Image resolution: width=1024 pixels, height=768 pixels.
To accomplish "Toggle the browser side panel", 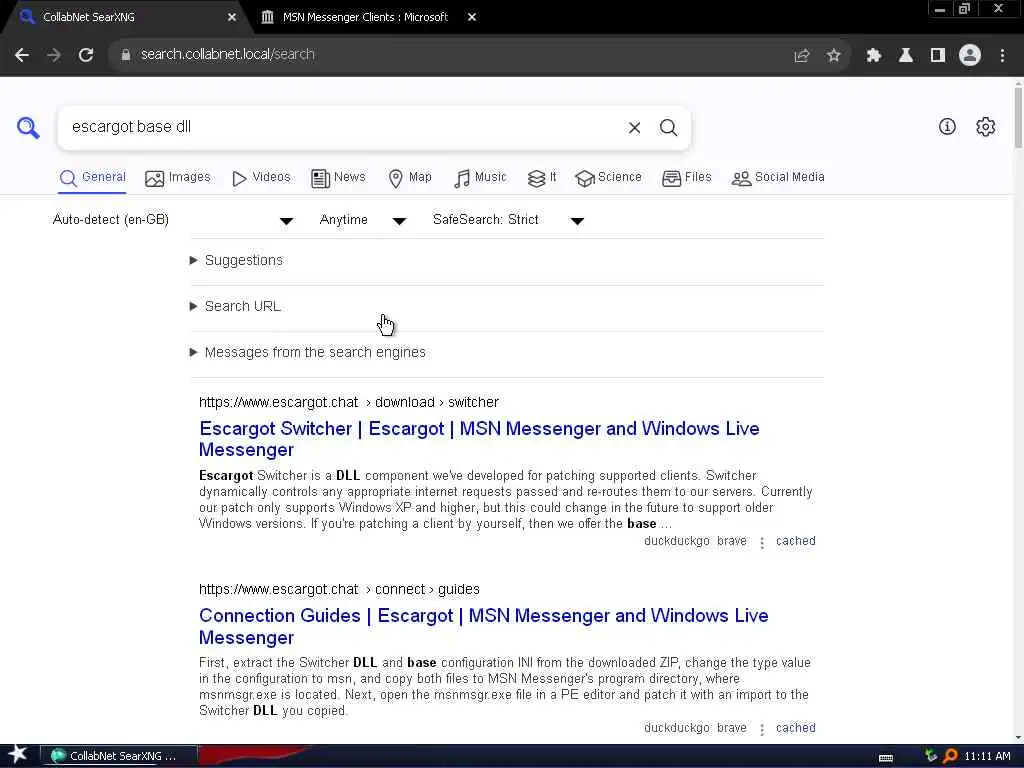I will tap(938, 56).
